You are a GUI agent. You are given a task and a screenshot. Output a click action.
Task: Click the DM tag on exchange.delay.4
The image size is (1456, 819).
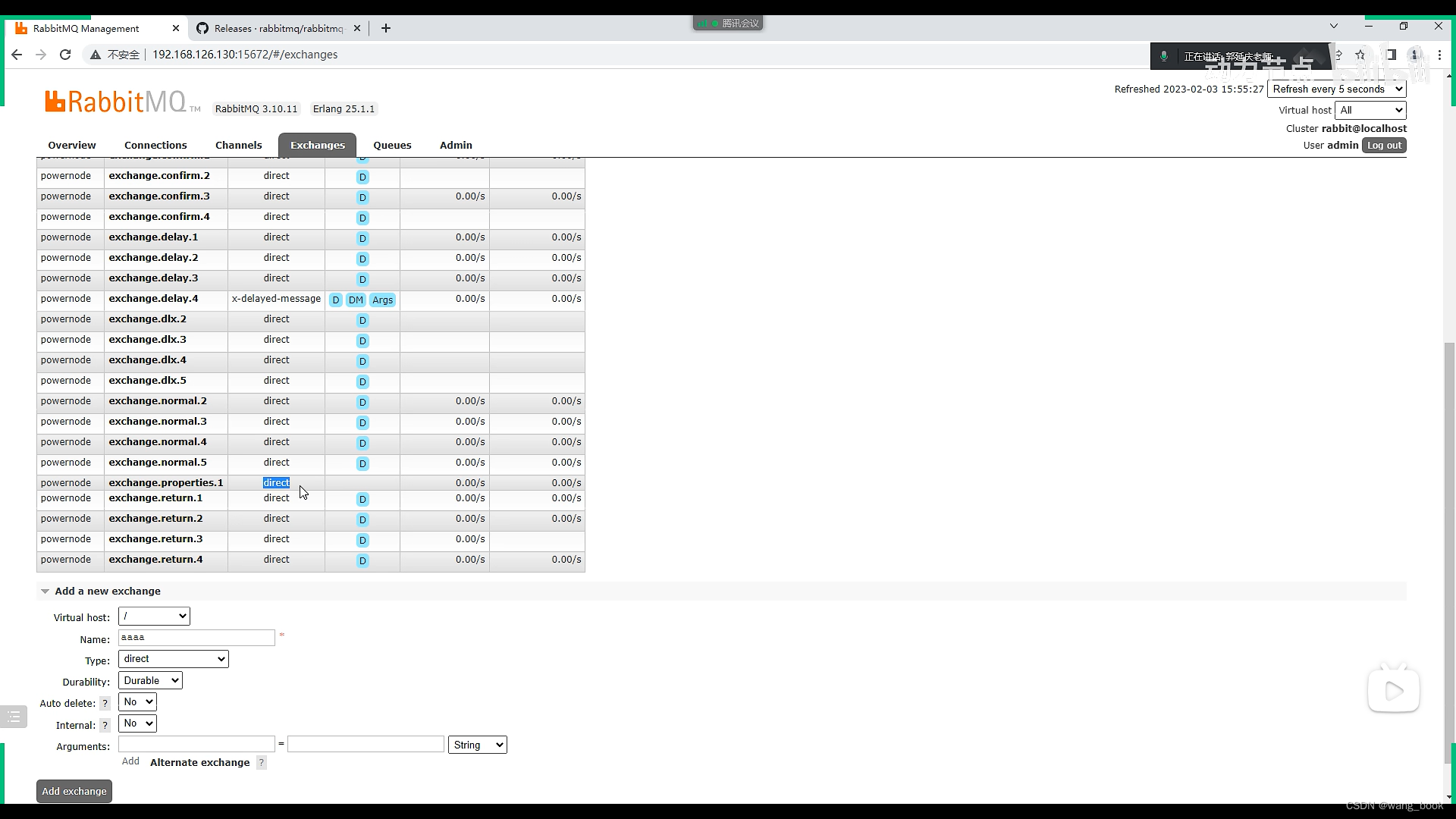pyautogui.click(x=356, y=300)
